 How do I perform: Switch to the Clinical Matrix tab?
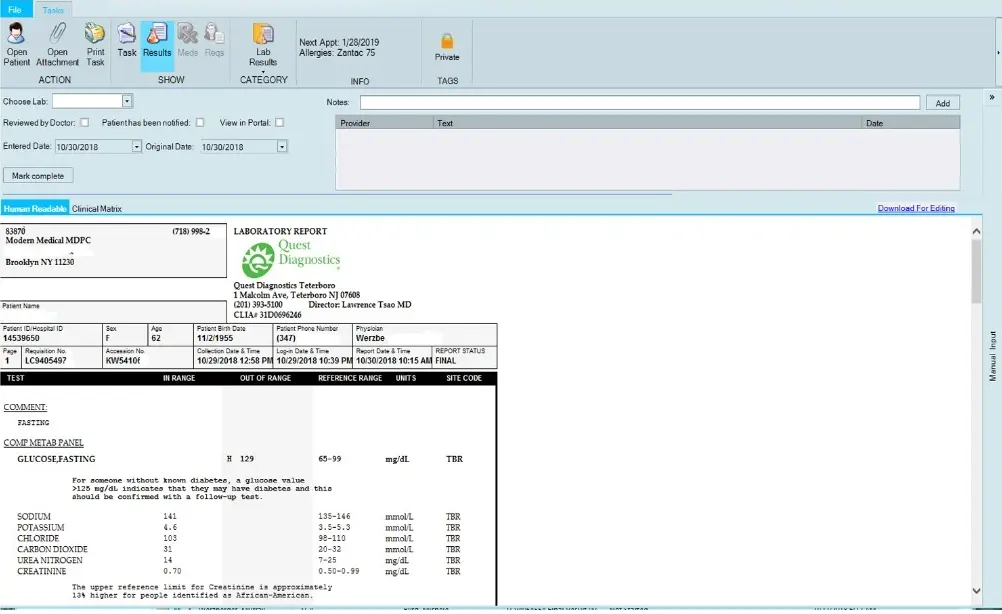coord(95,209)
